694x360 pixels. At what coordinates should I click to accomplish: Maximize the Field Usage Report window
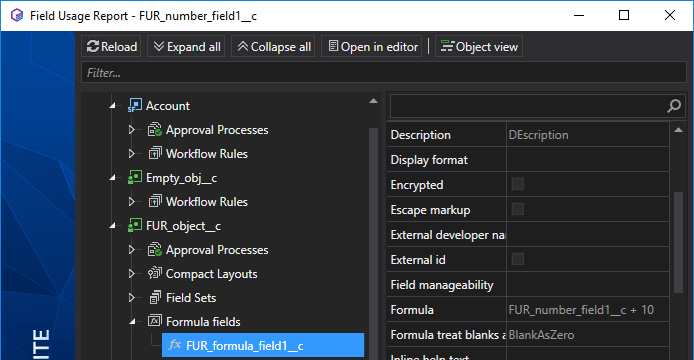[x=624, y=15]
